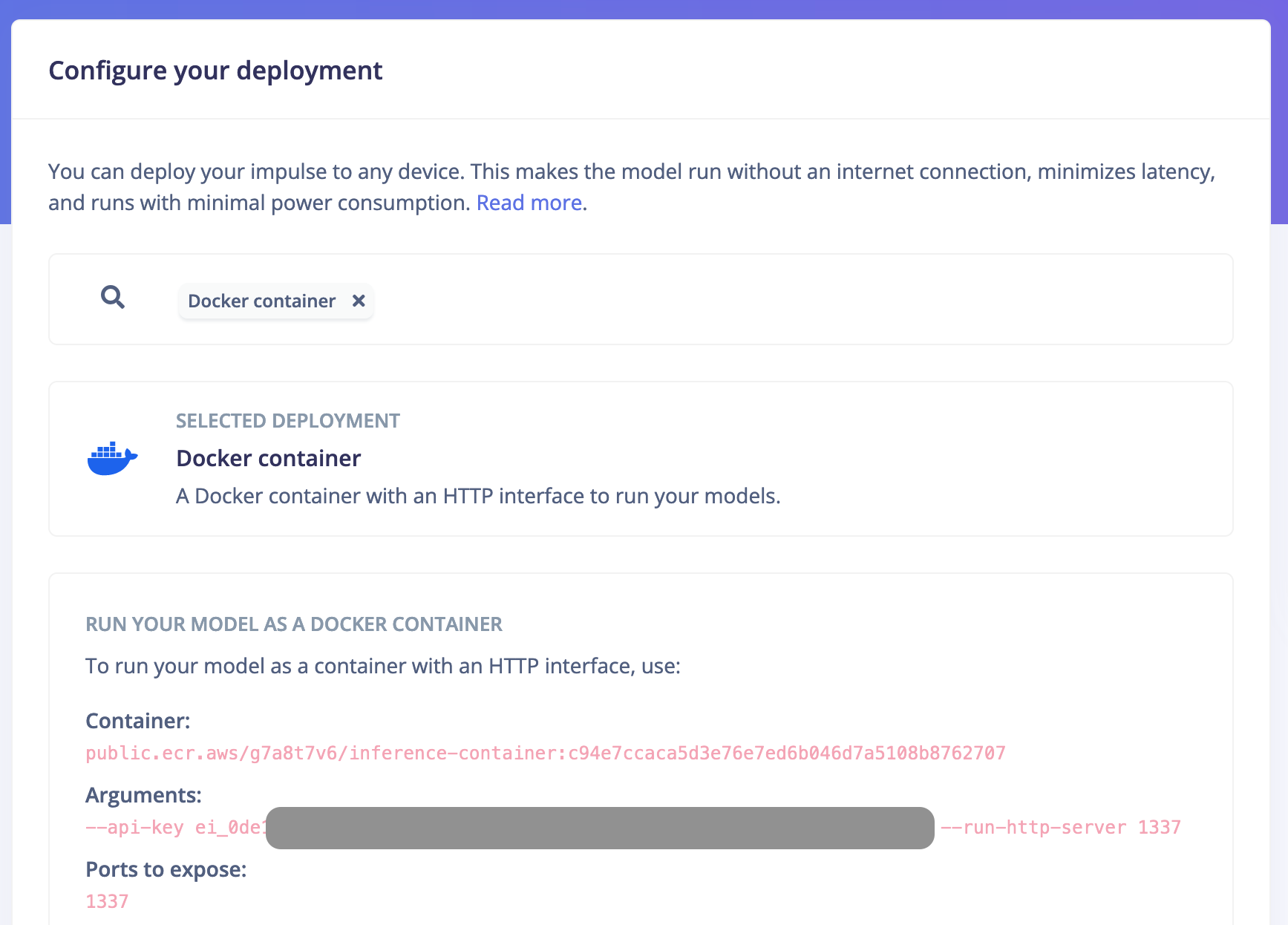Click the Arguments: label
This screenshot has height=925, width=1288.
point(143,795)
